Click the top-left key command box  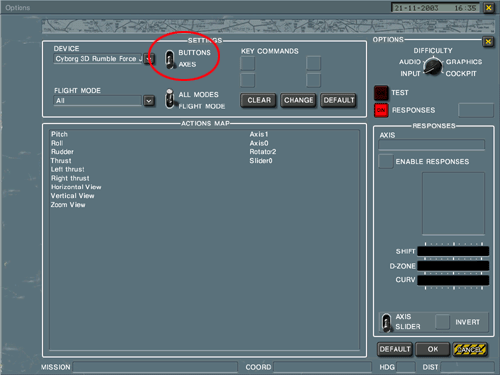point(247,63)
